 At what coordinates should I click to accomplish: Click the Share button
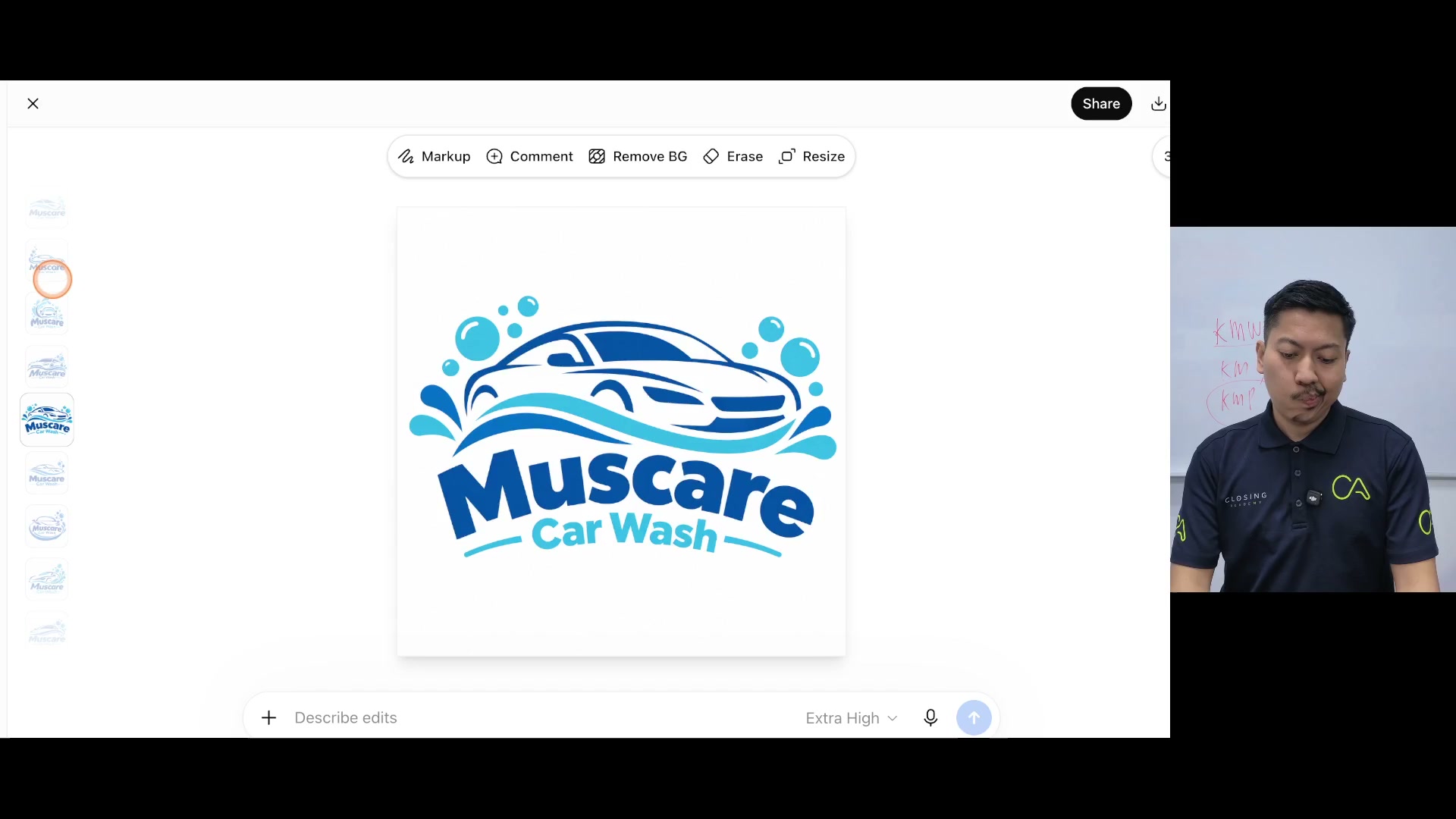click(x=1101, y=104)
